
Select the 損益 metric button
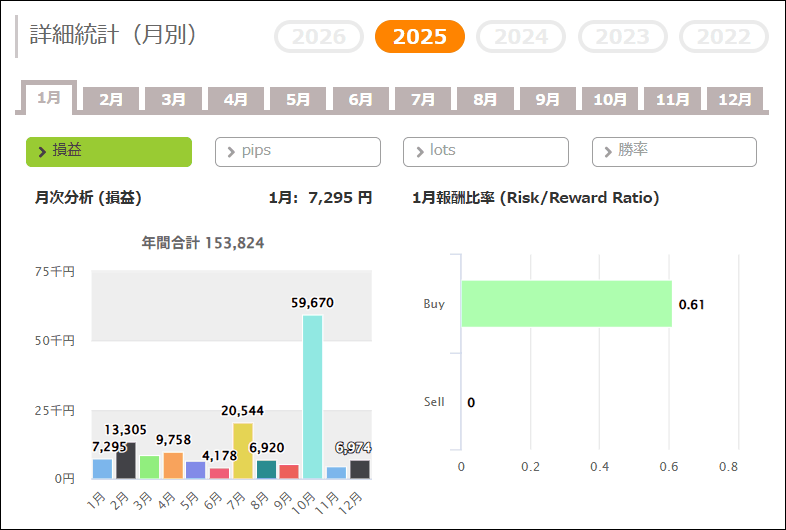click(x=109, y=151)
